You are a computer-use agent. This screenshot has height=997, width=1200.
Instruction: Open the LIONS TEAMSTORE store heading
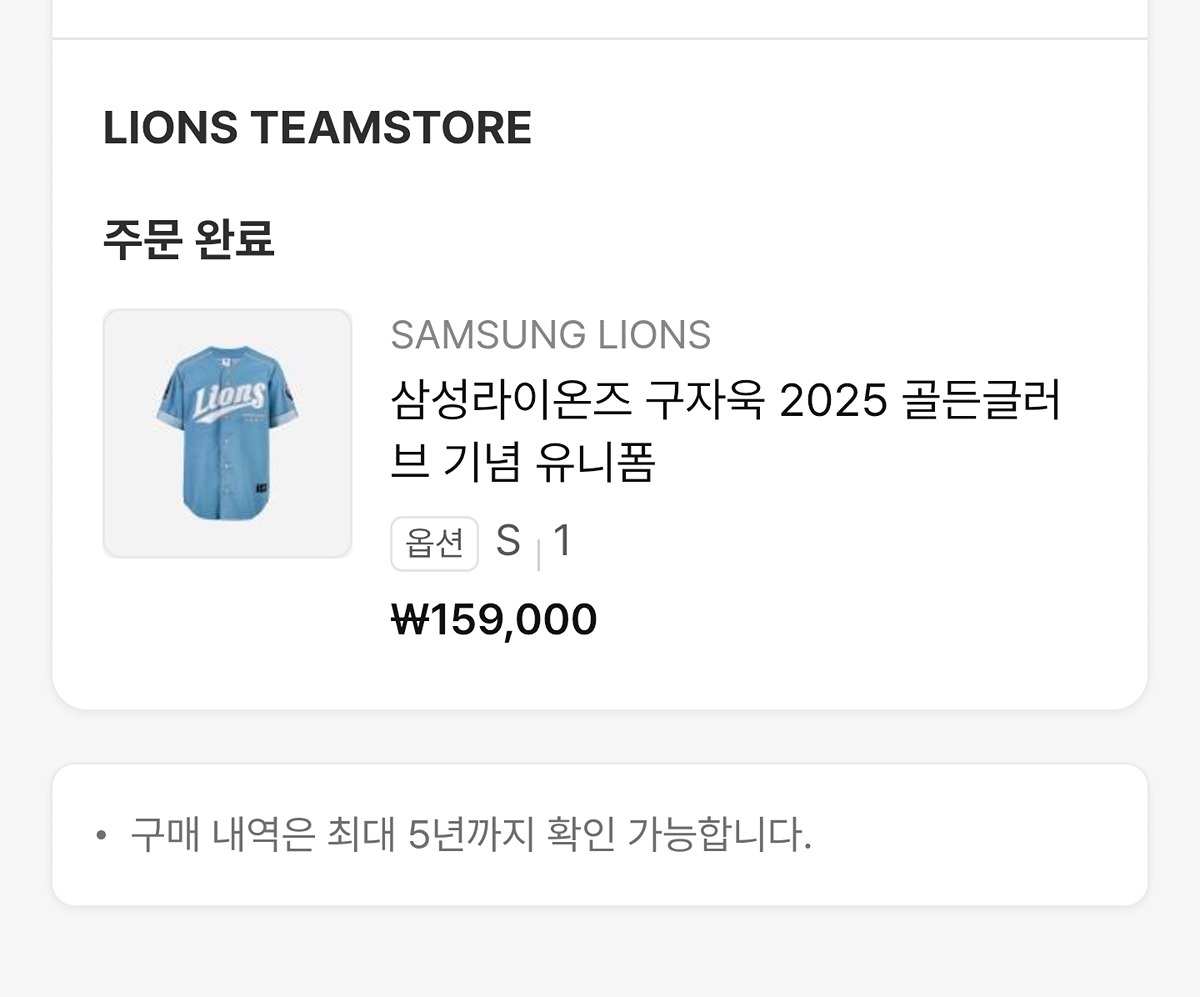pyautogui.click(x=317, y=128)
